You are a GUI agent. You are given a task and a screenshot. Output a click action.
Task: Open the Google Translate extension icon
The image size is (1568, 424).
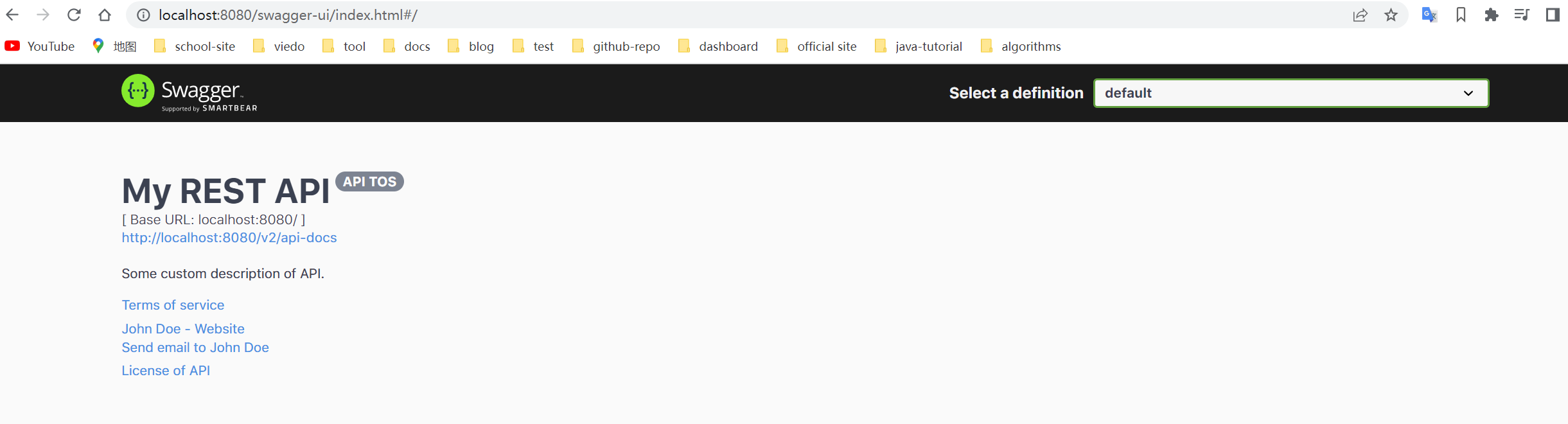(x=1429, y=15)
